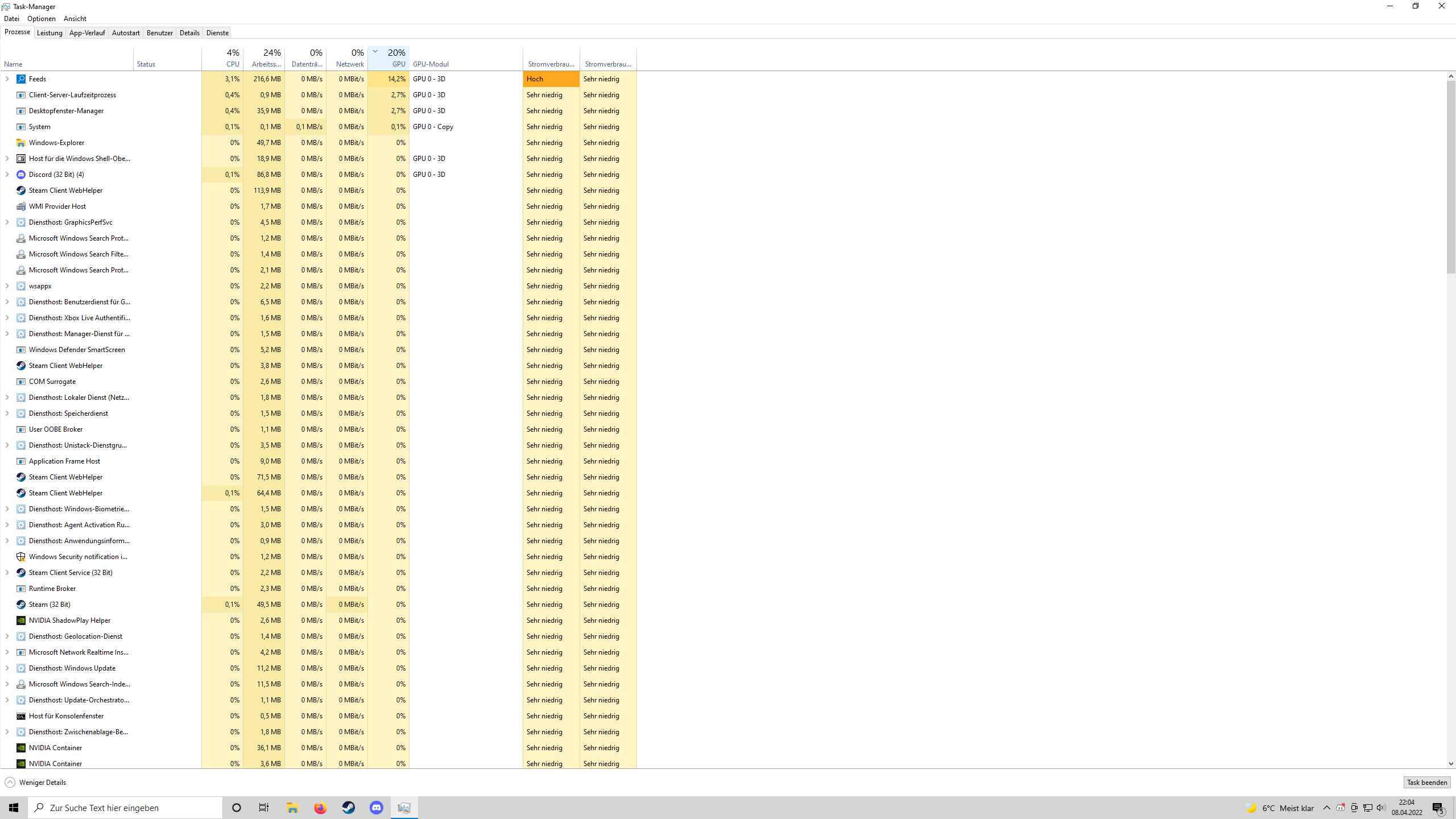
Task: Click the Feeds process icon
Action: click(21, 79)
